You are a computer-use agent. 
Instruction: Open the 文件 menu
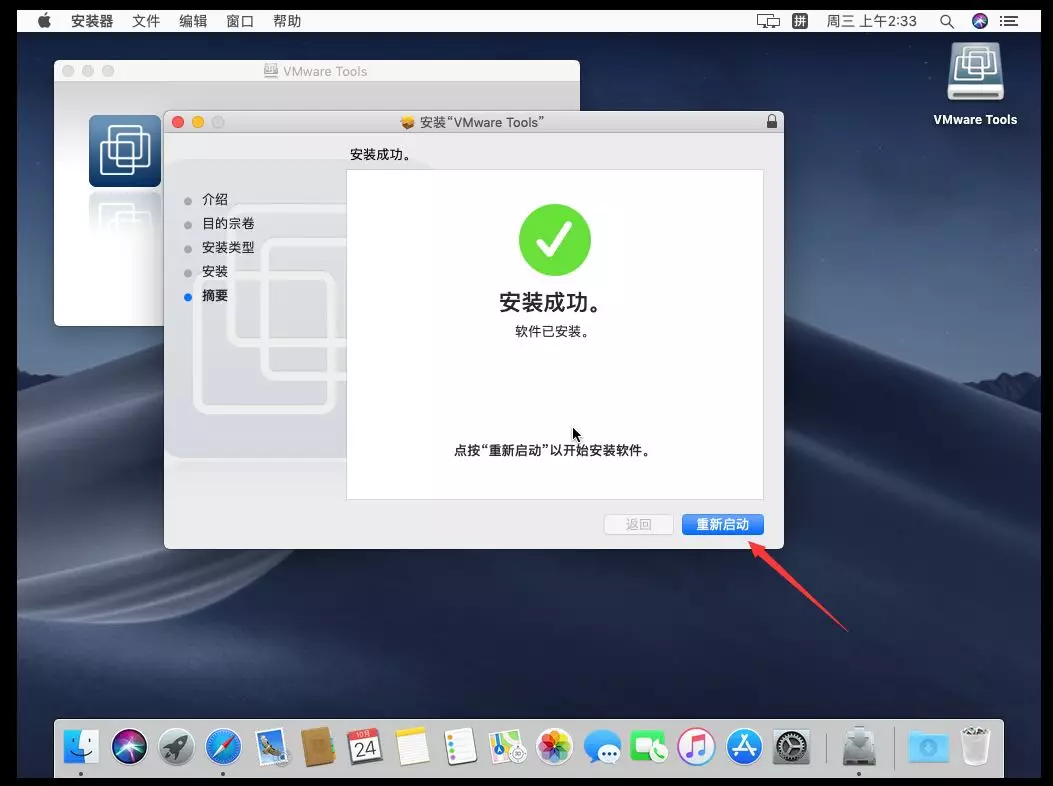[x=146, y=21]
